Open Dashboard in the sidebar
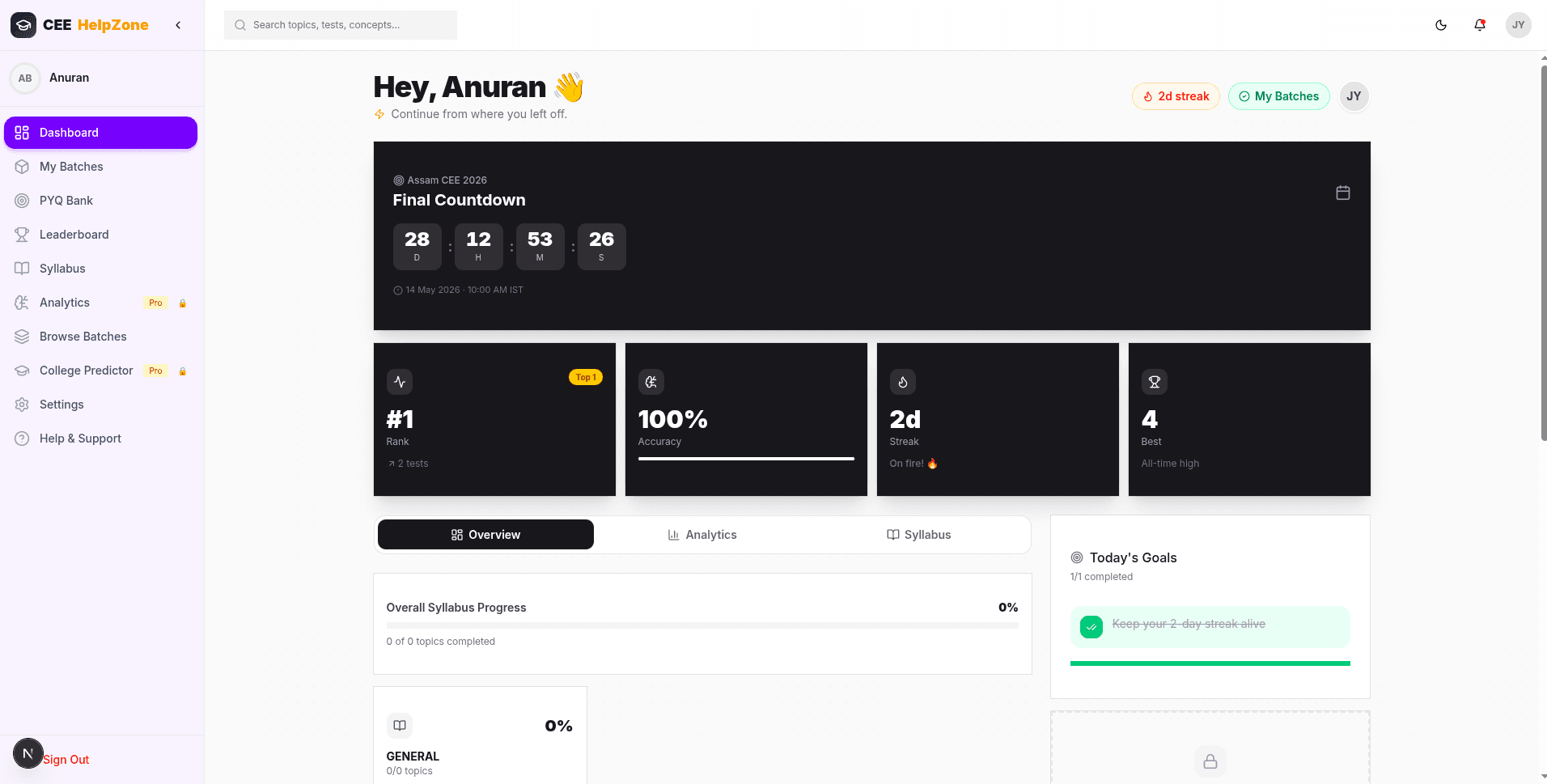The height and width of the screenshot is (784, 1547). [x=100, y=133]
